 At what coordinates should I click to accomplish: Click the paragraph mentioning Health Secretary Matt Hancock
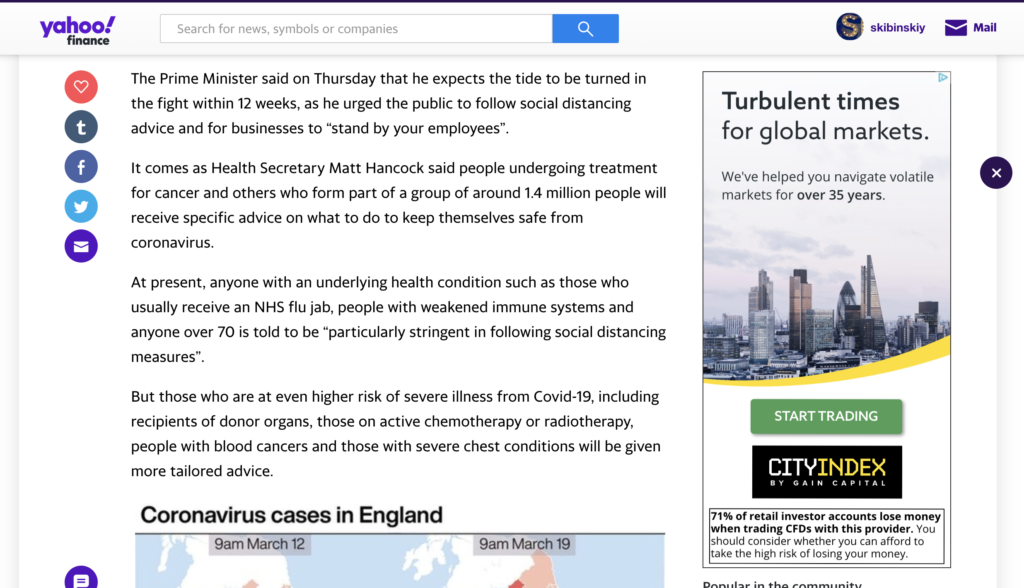click(398, 205)
